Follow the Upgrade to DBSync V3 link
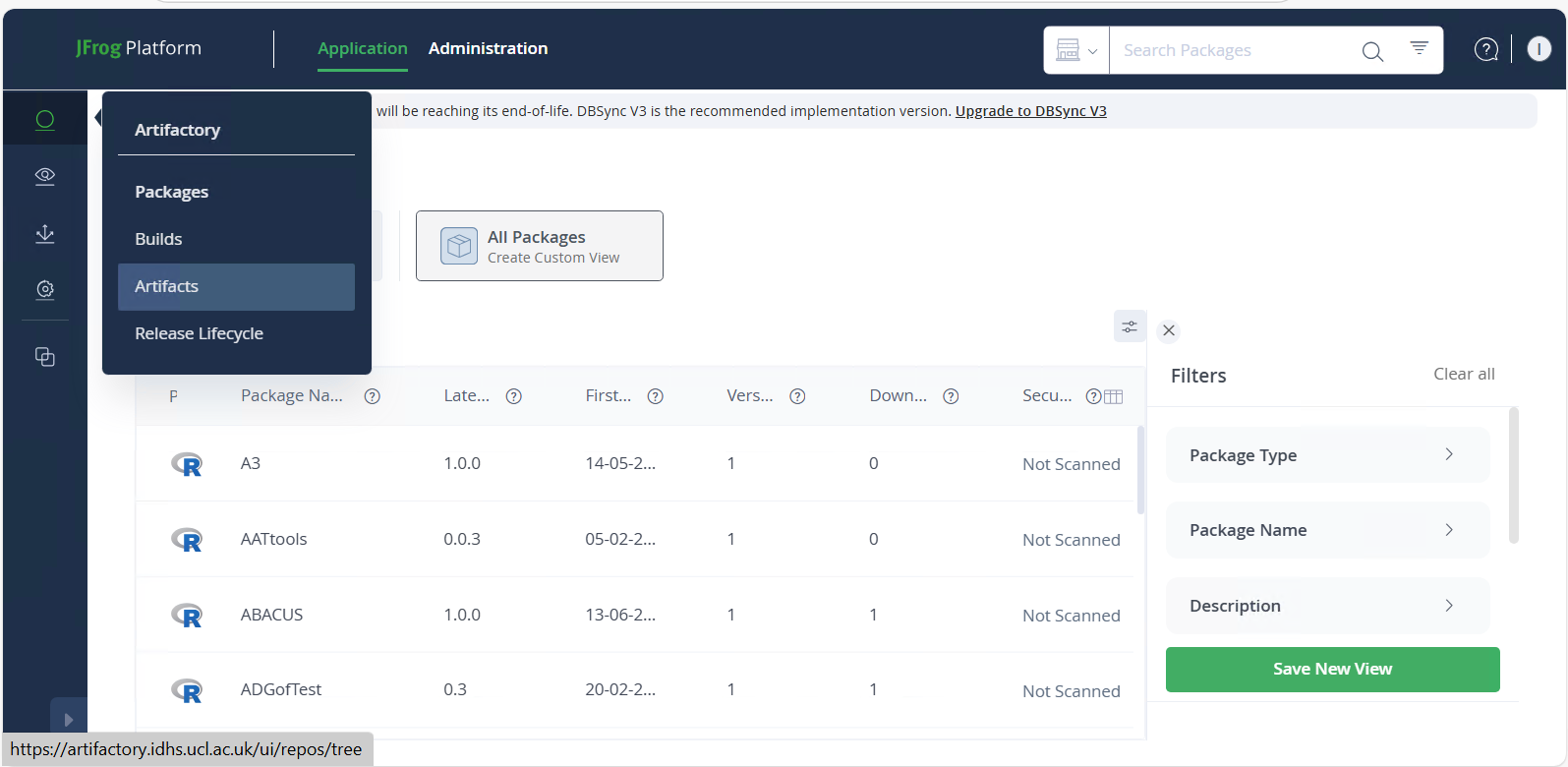 tap(1030, 111)
